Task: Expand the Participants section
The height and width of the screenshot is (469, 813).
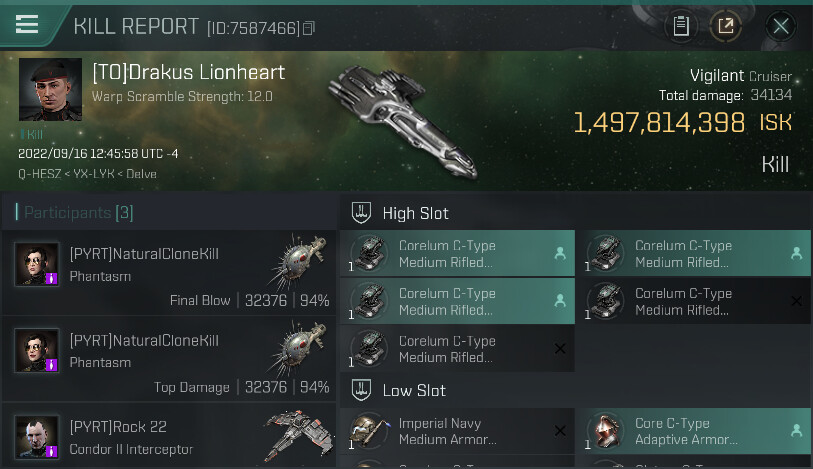Action: click(x=74, y=212)
